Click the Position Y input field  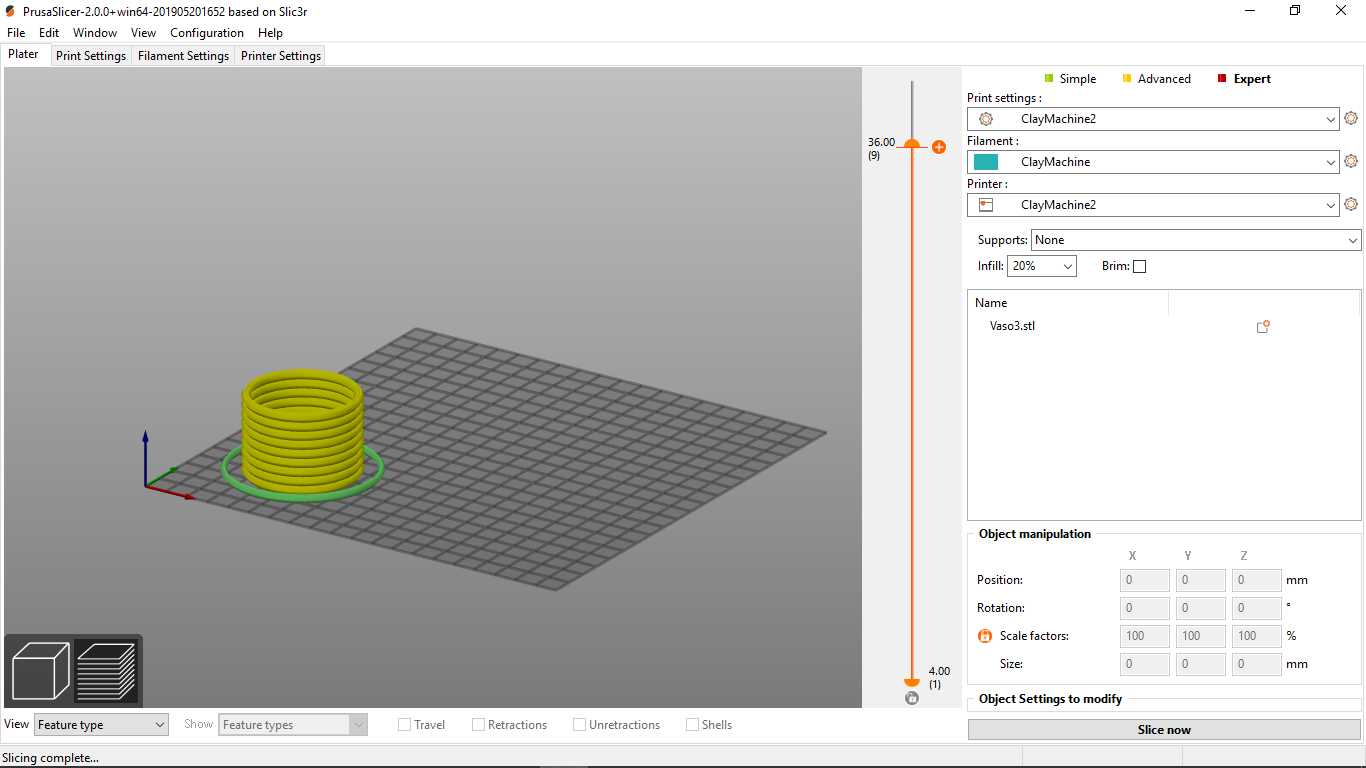pyautogui.click(x=1201, y=580)
